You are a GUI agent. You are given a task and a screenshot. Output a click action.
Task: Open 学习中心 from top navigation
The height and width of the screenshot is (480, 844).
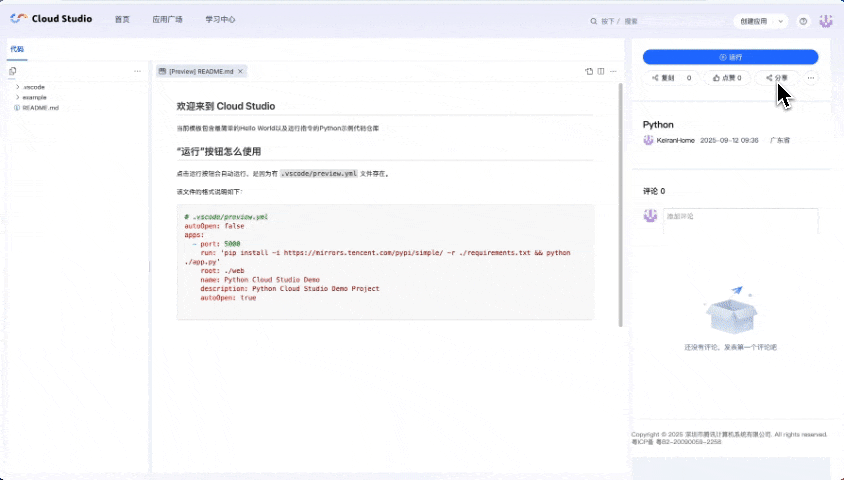(220, 19)
